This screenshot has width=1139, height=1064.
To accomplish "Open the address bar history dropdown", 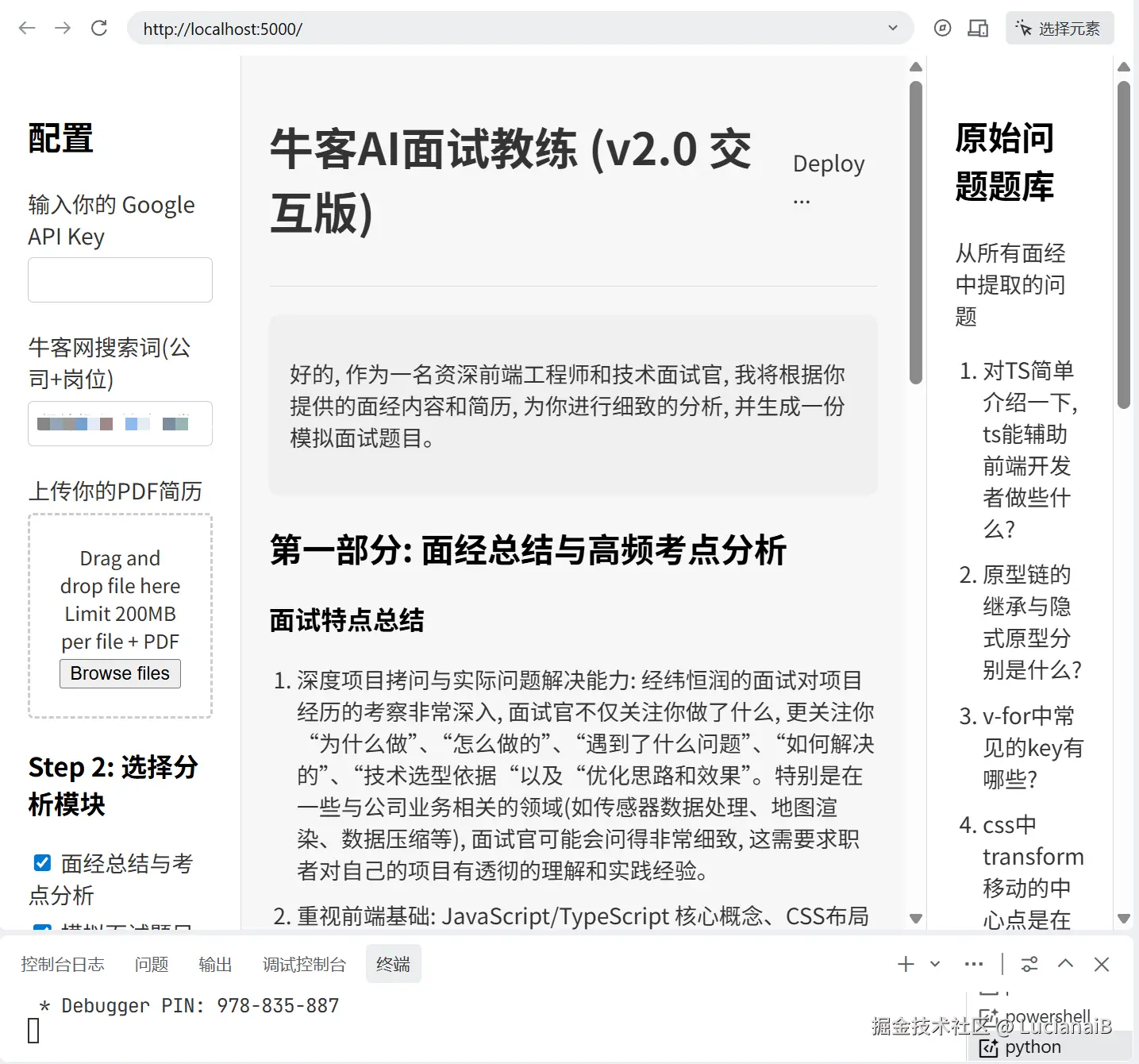I will click(x=893, y=29).
